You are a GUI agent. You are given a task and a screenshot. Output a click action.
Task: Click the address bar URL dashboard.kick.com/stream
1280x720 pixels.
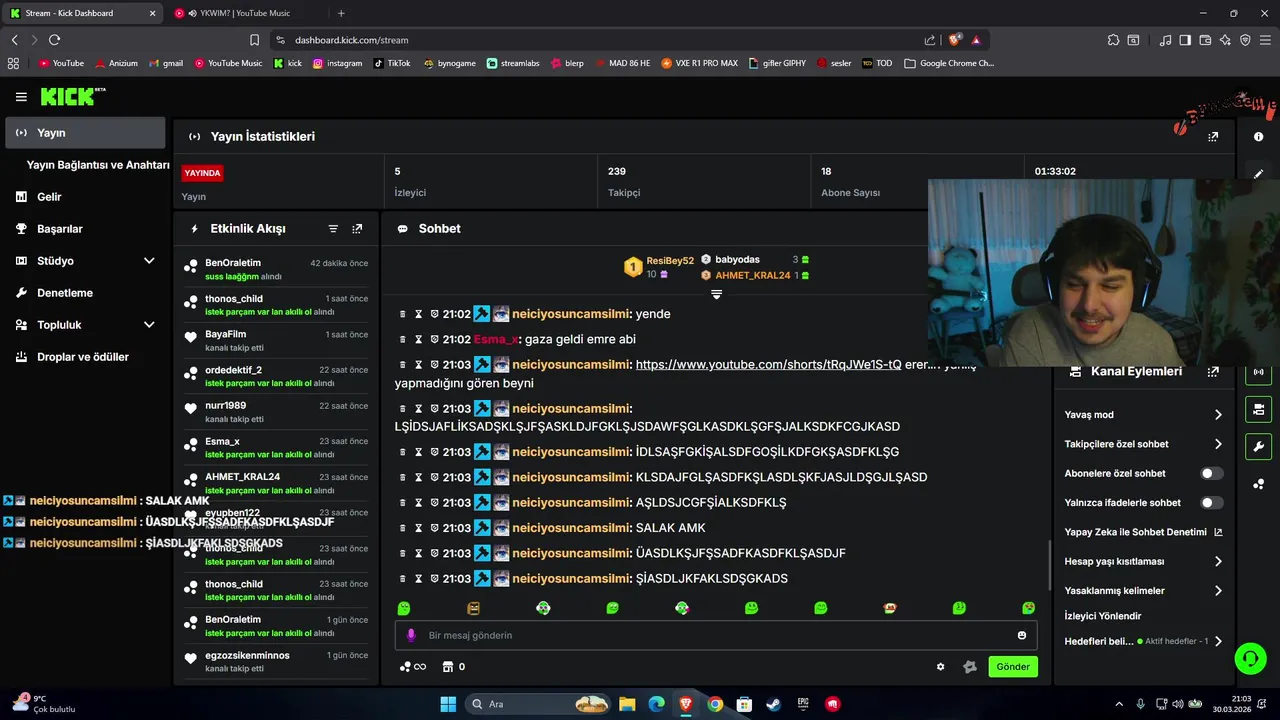351,40
